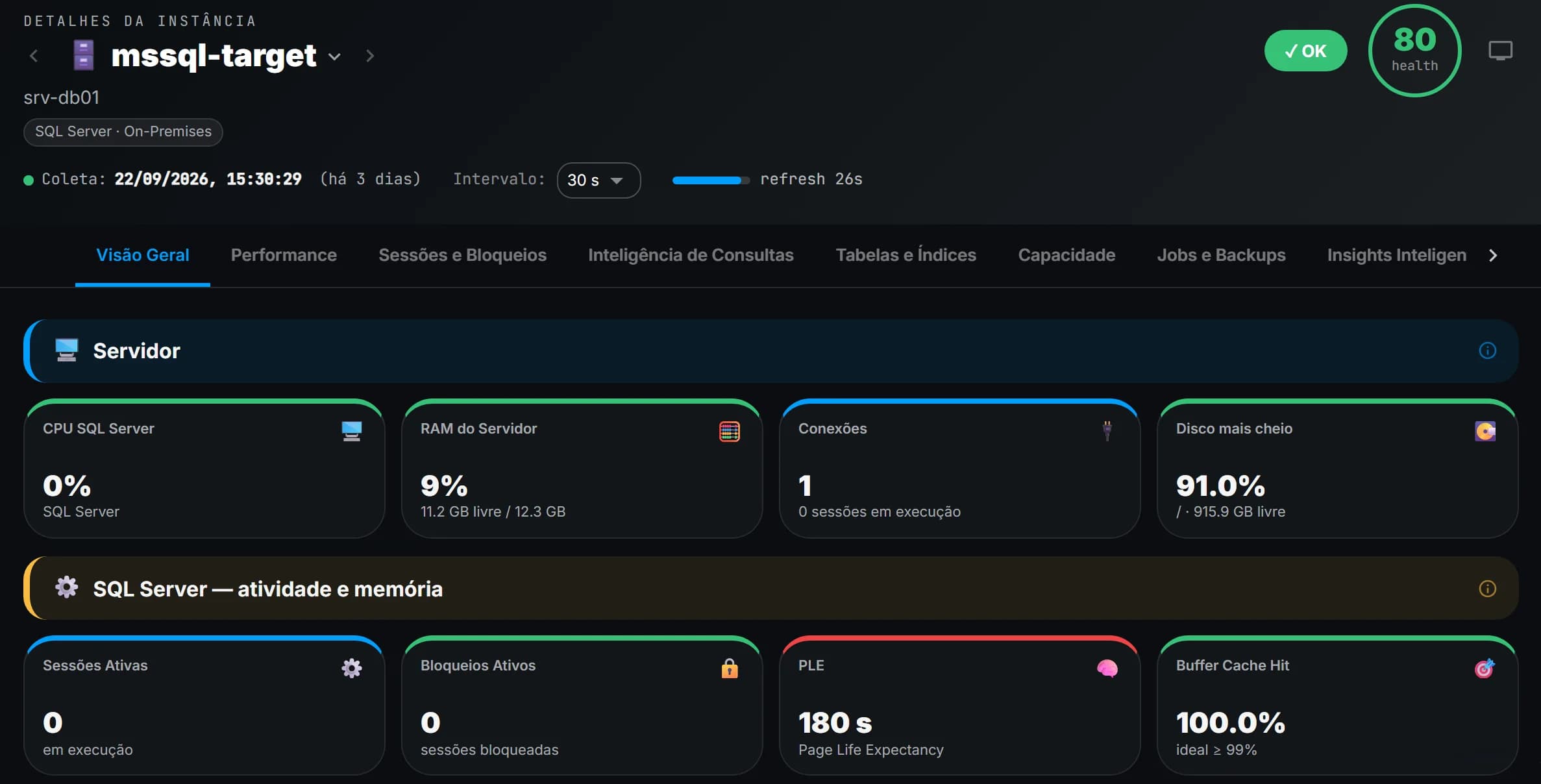Click the gear icon beside SQL Server heading
The height and width of the screenshot is (784, 1541).
click(x=66, y=587)
